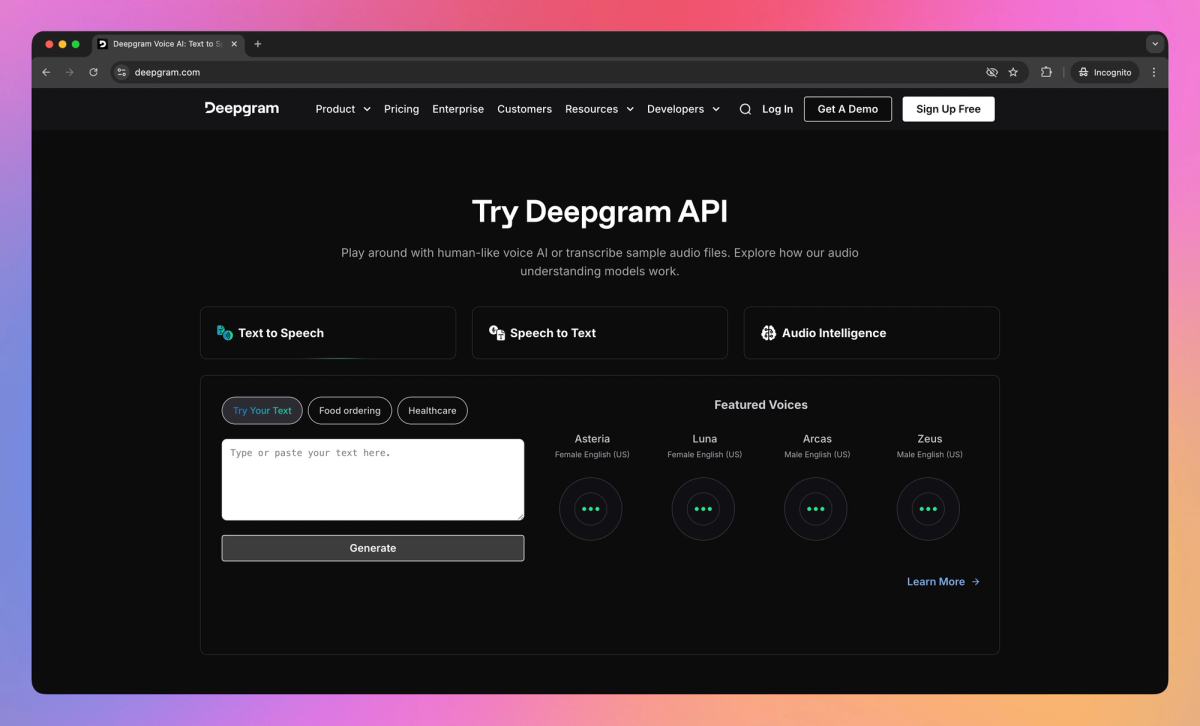
Task: Open the Customers page
Action: pos(524,109)
